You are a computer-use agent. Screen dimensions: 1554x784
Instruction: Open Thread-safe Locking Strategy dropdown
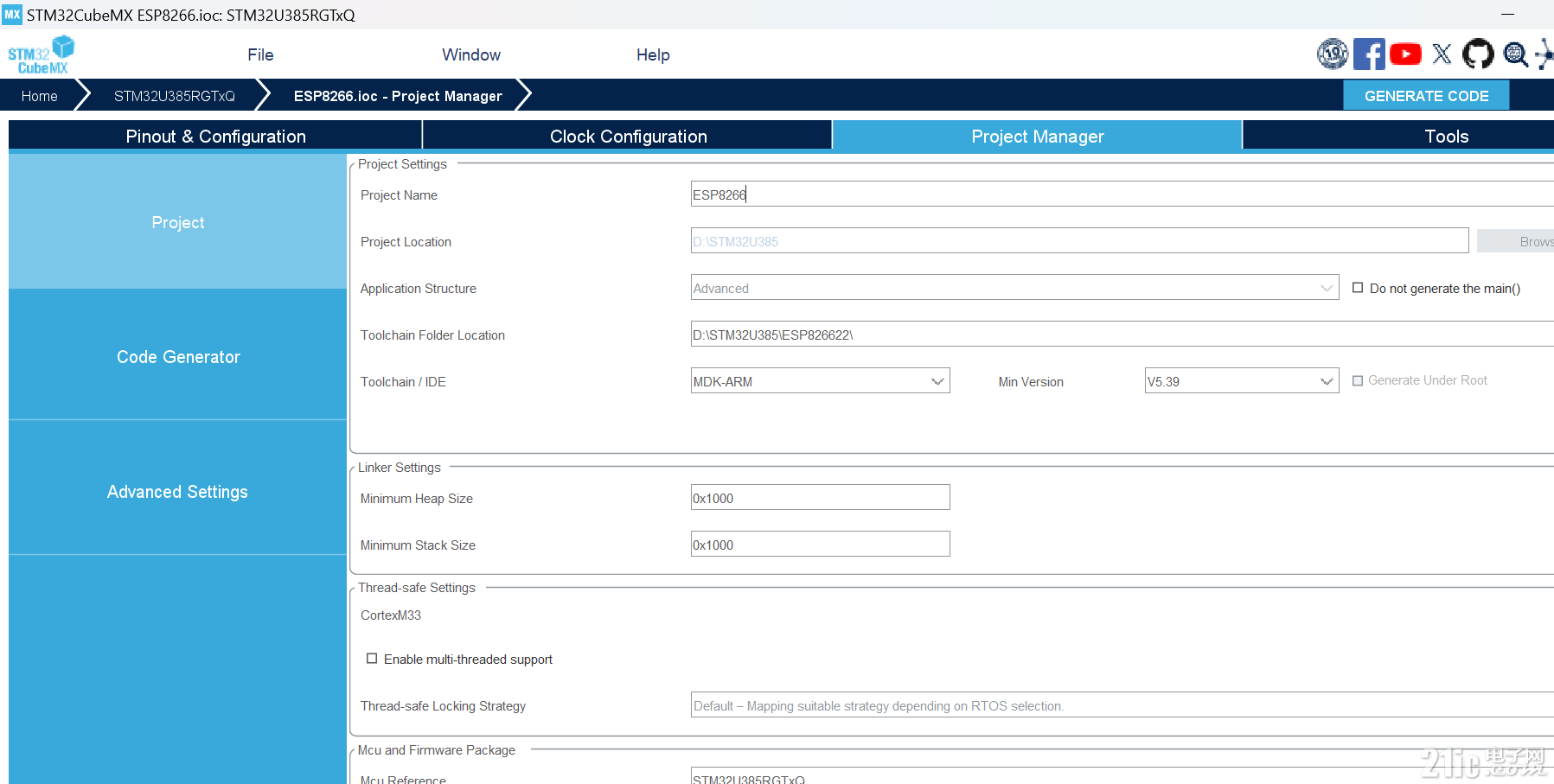(x=1122, y=705)
